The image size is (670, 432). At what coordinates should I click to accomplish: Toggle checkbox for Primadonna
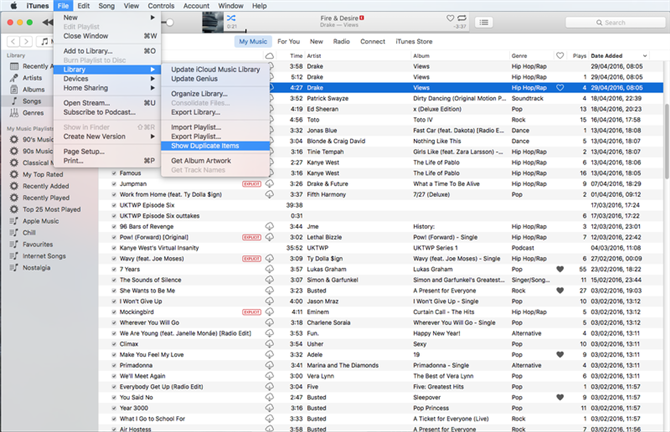114,365
